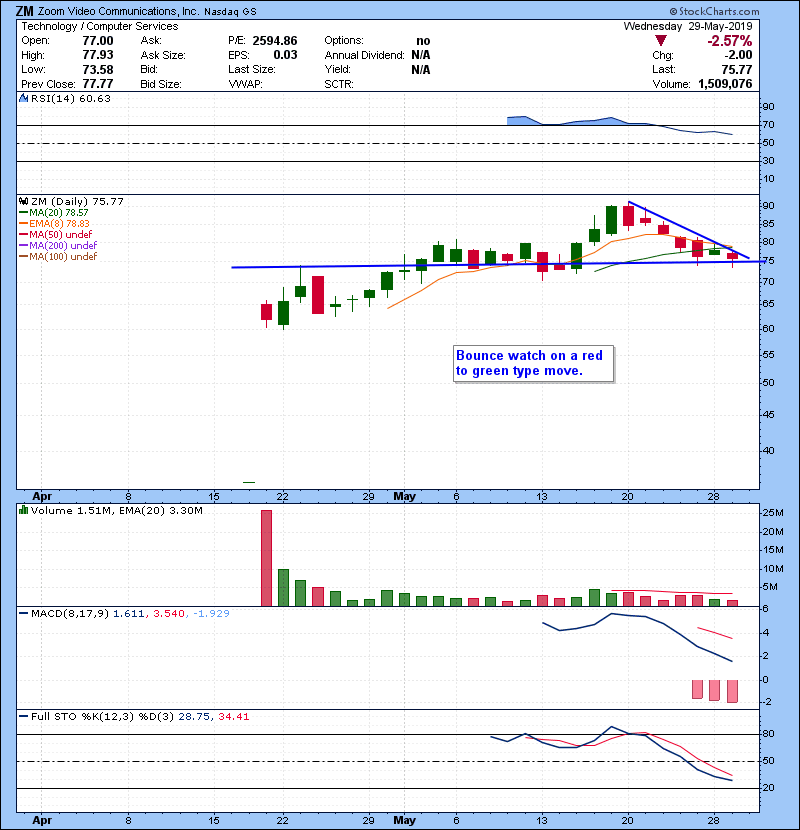This screenshot has width=800, height=830.
Task: Click the -2 label on MACD axis
Action: coord(767,702)
